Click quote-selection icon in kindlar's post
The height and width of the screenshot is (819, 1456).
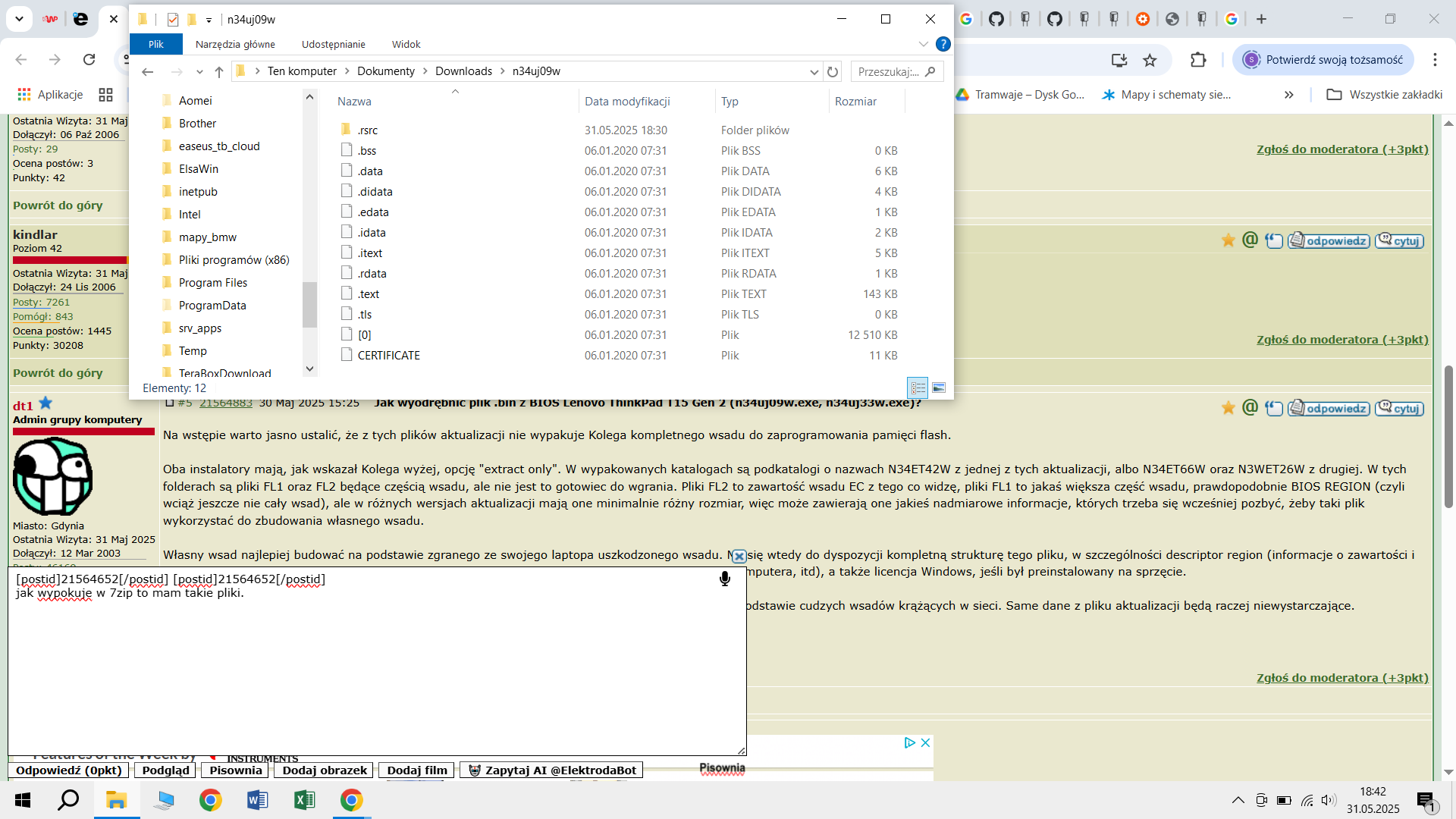click(x=1274, y=241)
